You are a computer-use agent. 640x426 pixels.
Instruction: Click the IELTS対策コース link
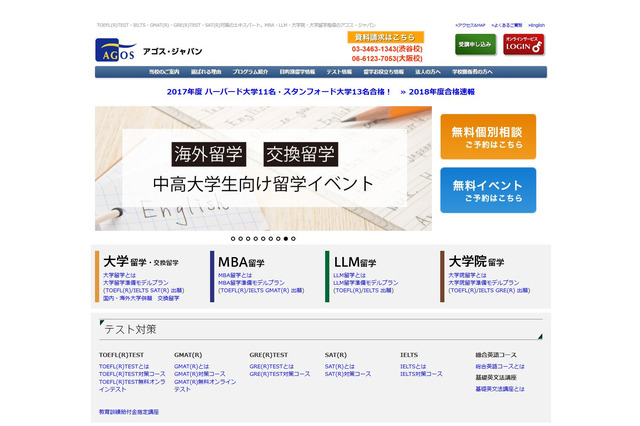click(420, 374)
